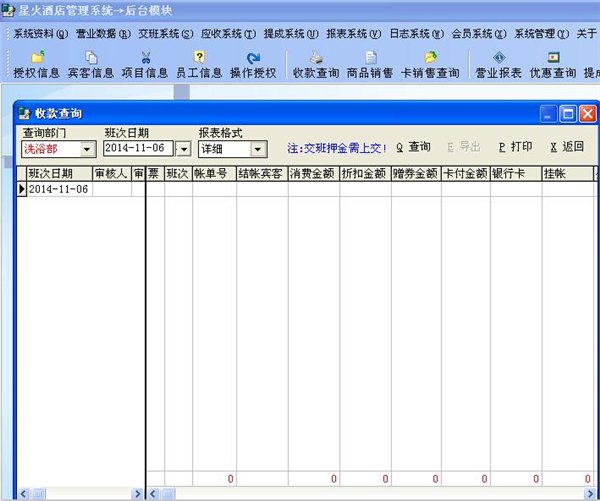Open the 项目信息 scissors icon
600x501 pixels.
click(145, 57)
